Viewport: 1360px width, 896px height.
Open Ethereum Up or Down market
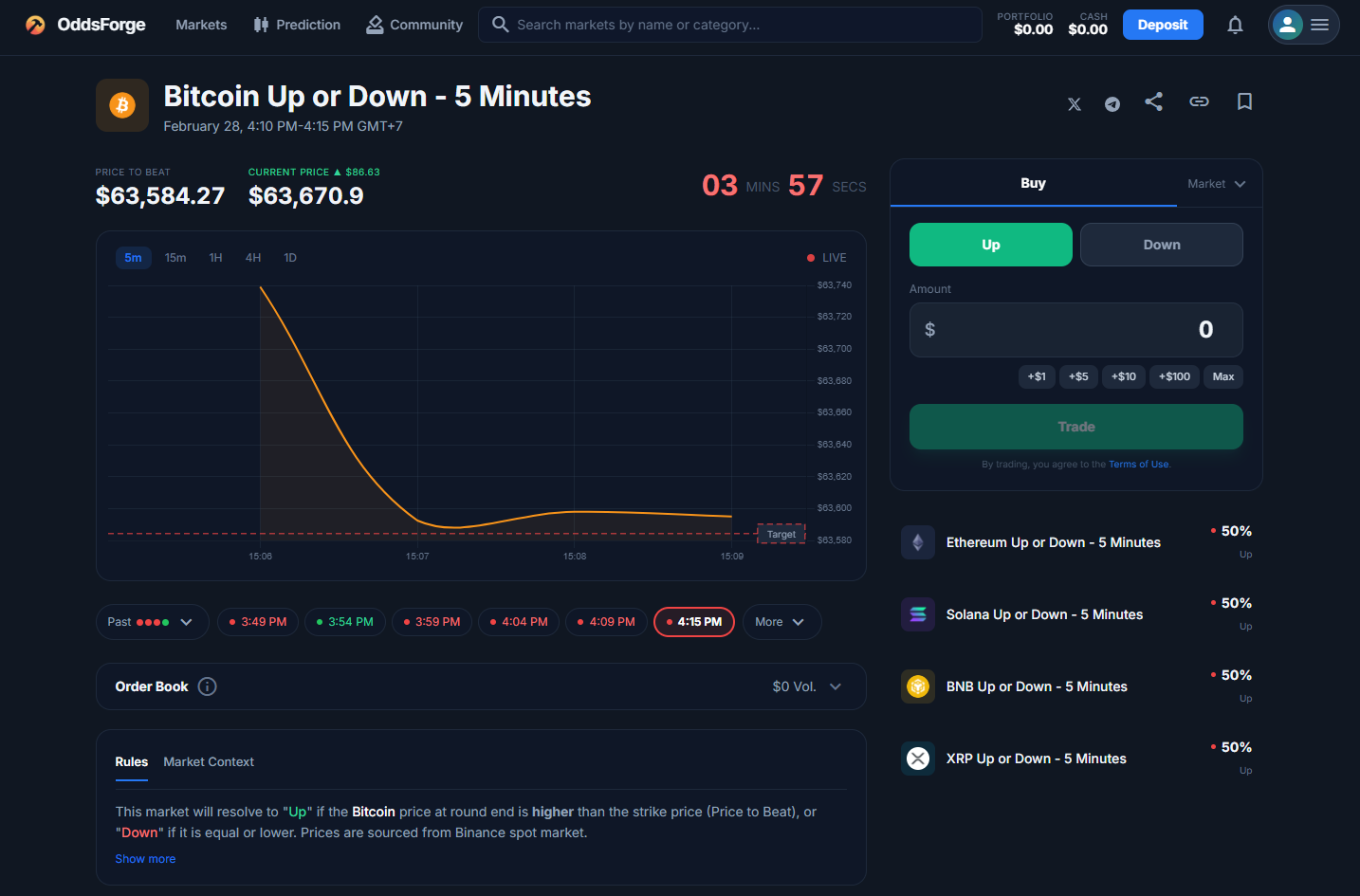pos(1076,542)
